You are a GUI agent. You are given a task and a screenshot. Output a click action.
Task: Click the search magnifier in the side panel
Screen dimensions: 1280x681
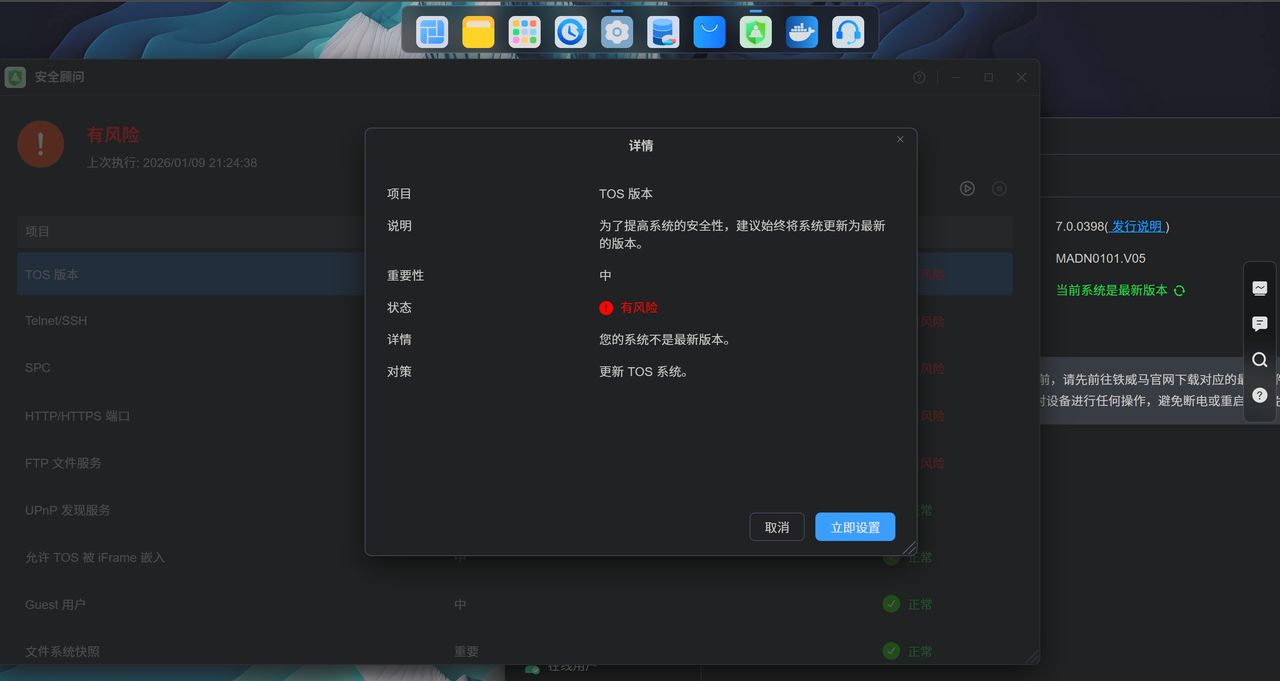tap(1260, 360)
